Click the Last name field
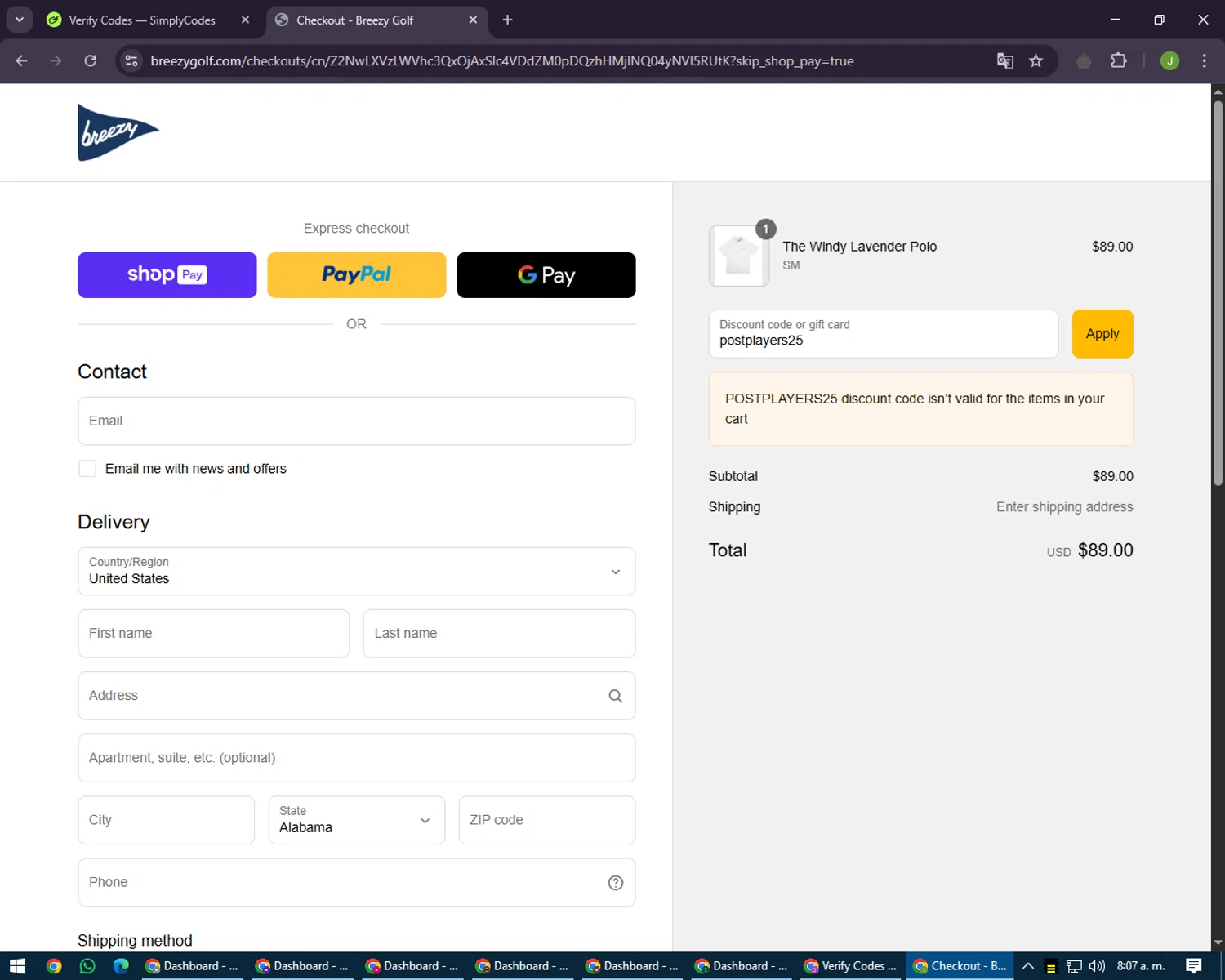 tap(499, 634)
